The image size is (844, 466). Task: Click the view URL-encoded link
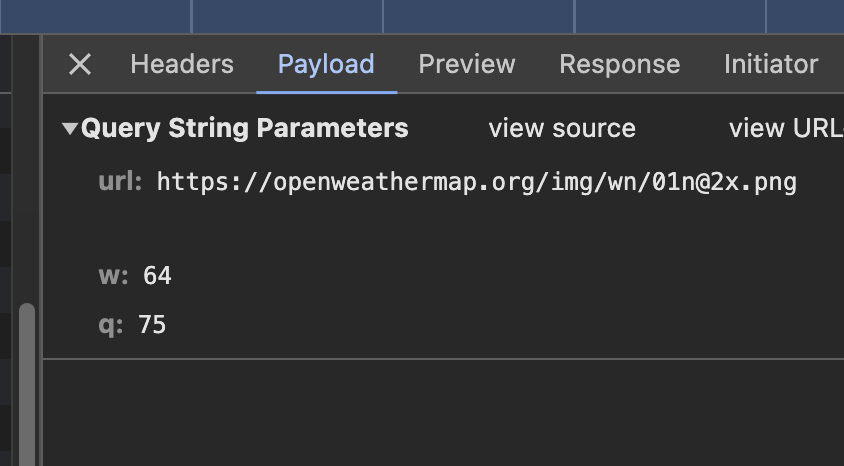(x=786, y=129)
